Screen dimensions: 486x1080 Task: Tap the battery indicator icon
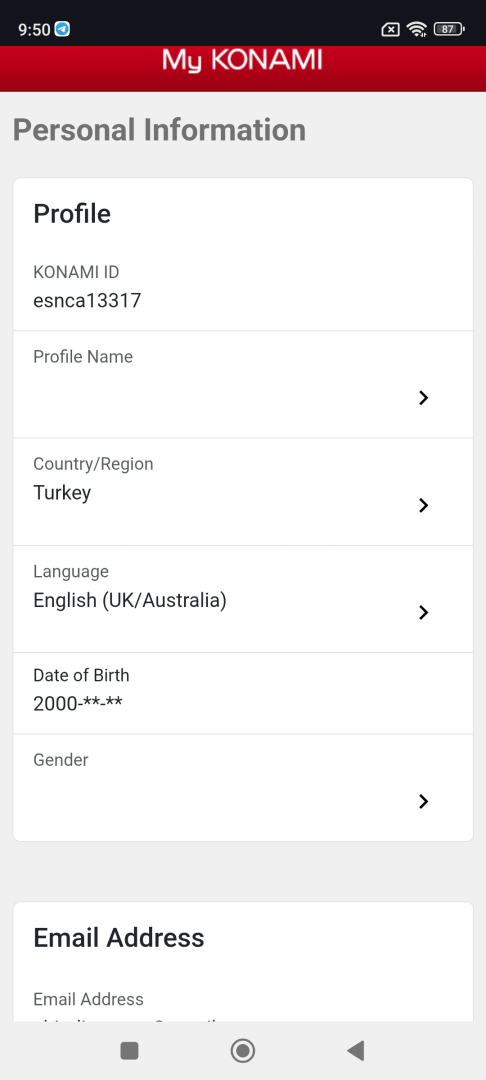point(449,29)
